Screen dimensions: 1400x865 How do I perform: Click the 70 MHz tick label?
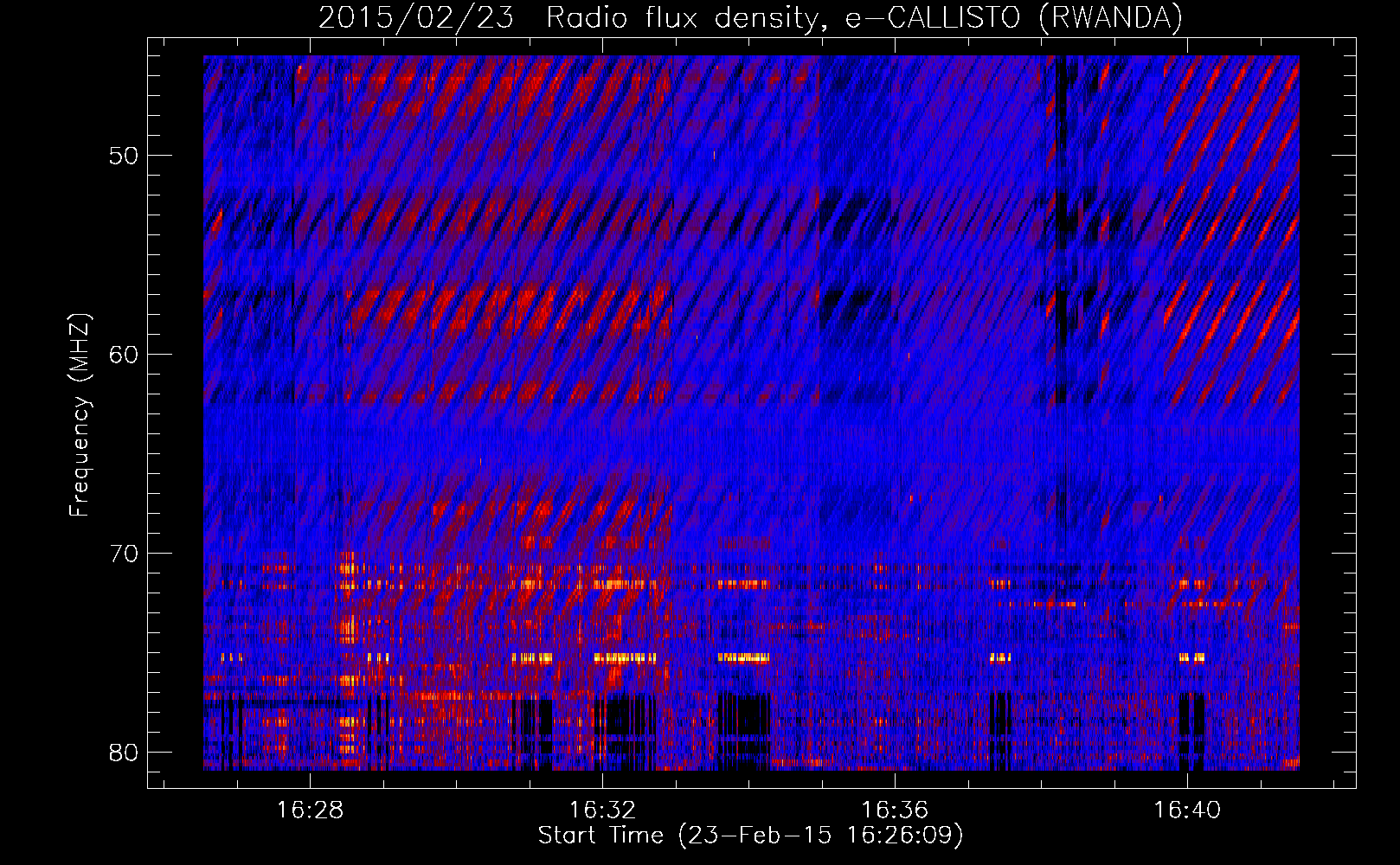pos(124,554)
